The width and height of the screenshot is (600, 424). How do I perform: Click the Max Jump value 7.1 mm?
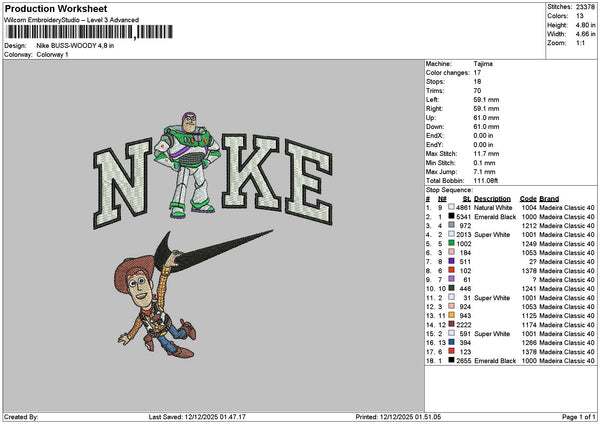pyautogui.click(x=484, y=172)
